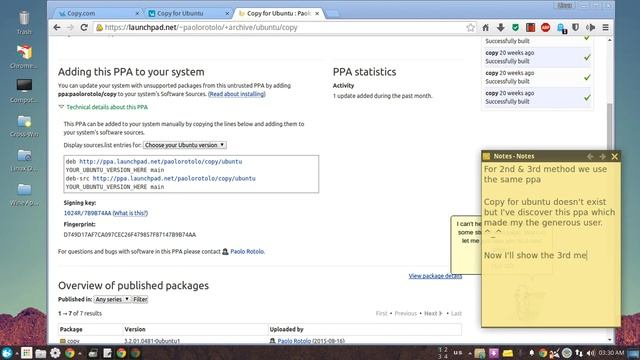640x360 pixels.
Task: Open the Chrome hamburger menu
Action: 606,27
